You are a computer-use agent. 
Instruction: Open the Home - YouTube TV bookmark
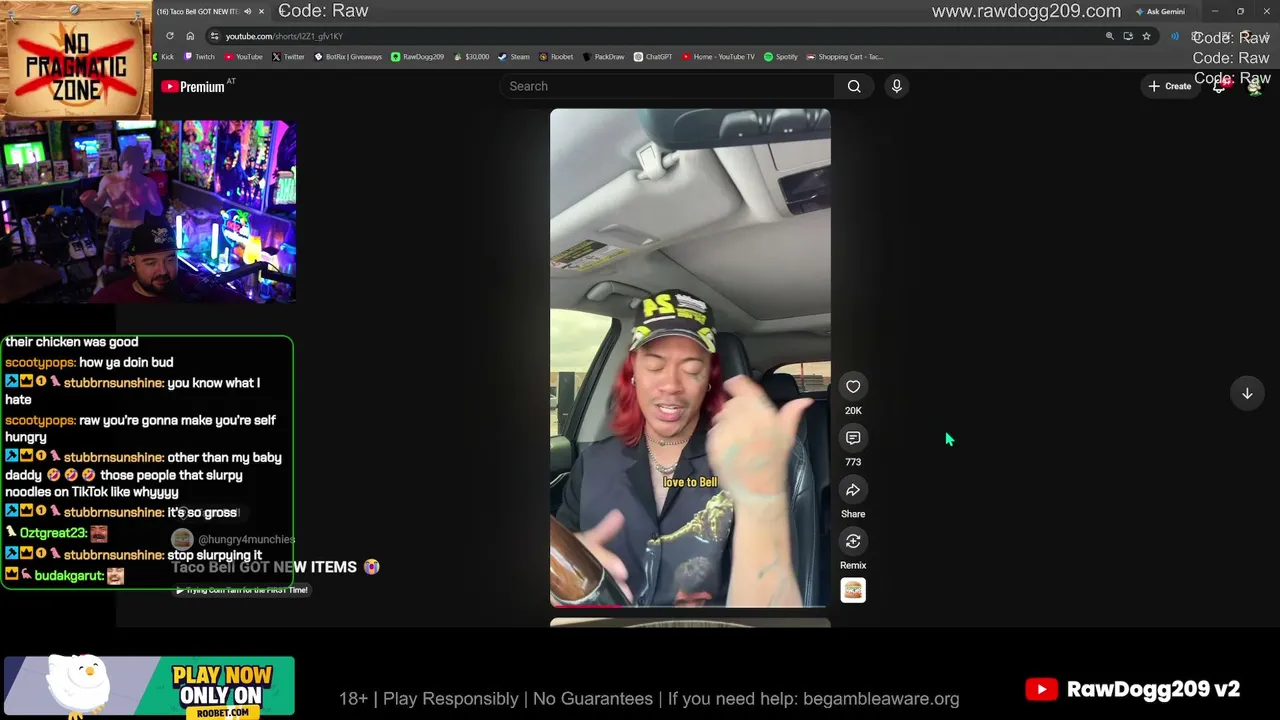point(718,57)
